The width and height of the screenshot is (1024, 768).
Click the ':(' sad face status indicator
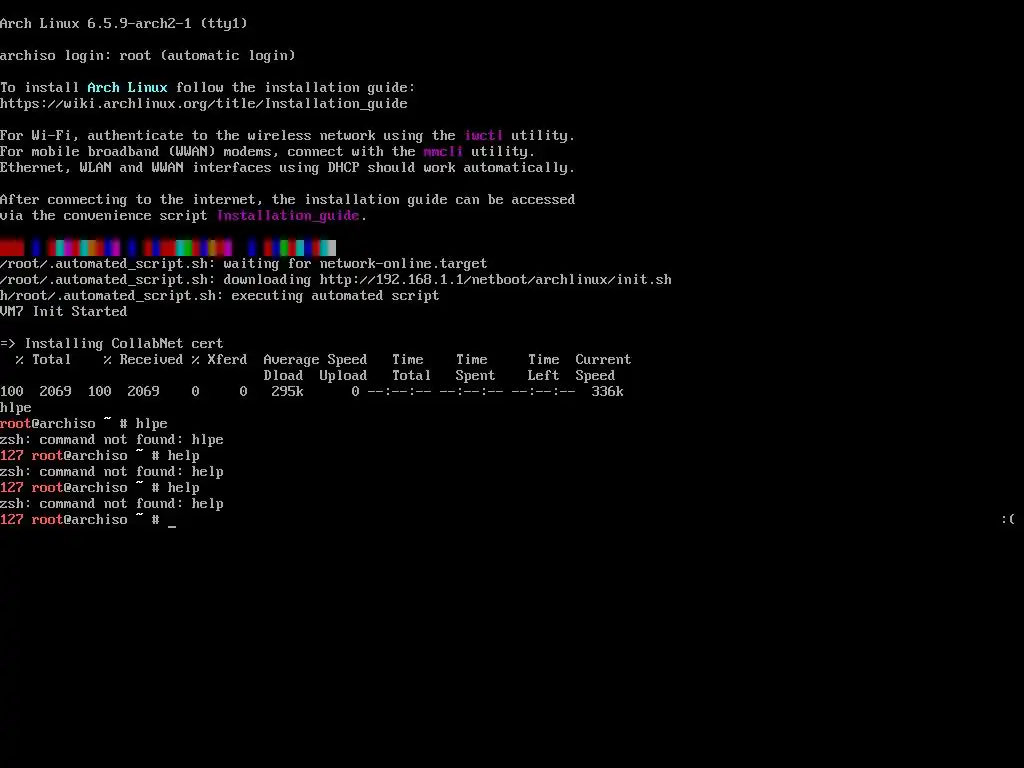click(x=1008, y=519)
